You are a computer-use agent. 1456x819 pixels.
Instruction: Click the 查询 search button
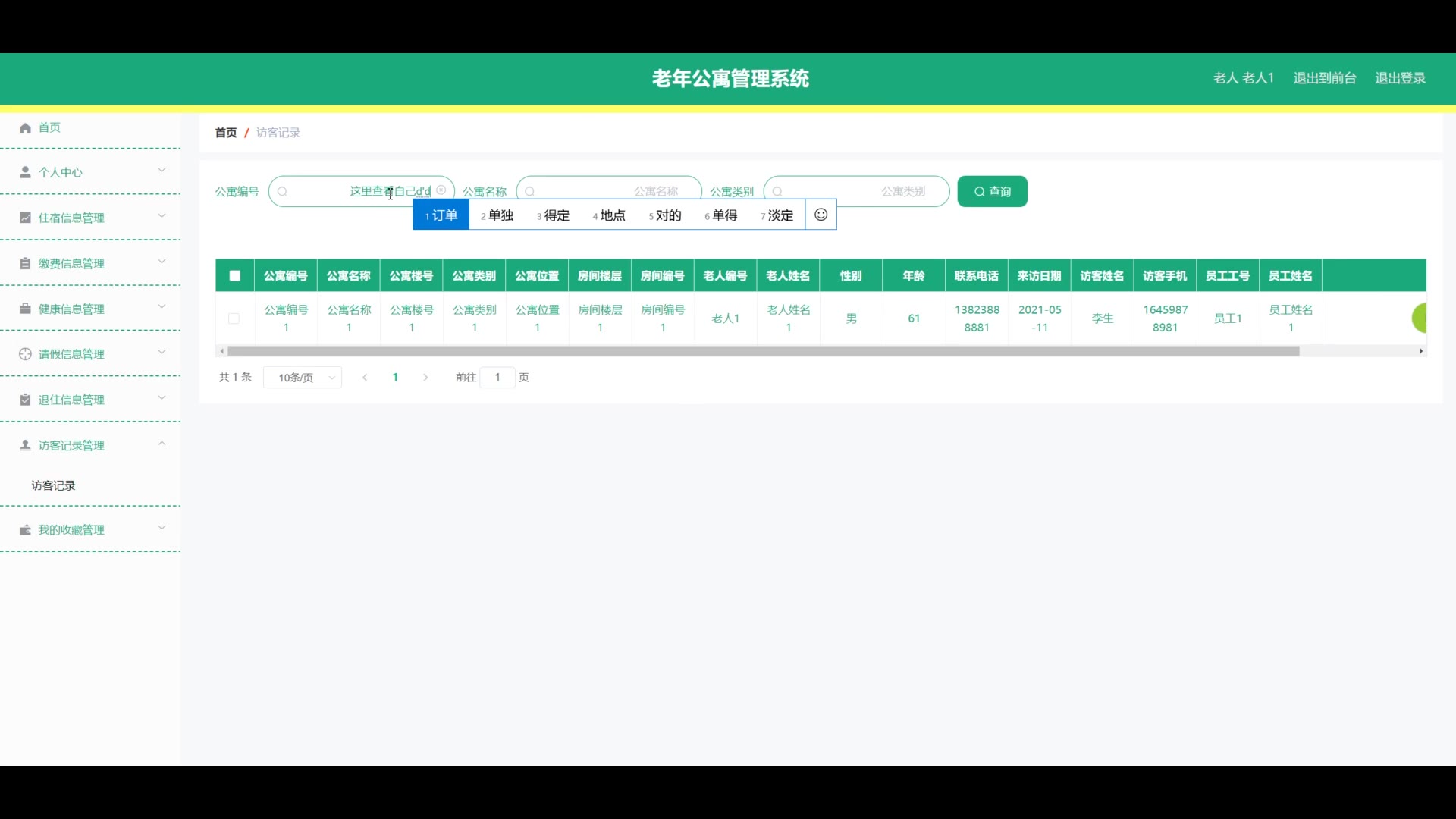(x=992, y=191)
